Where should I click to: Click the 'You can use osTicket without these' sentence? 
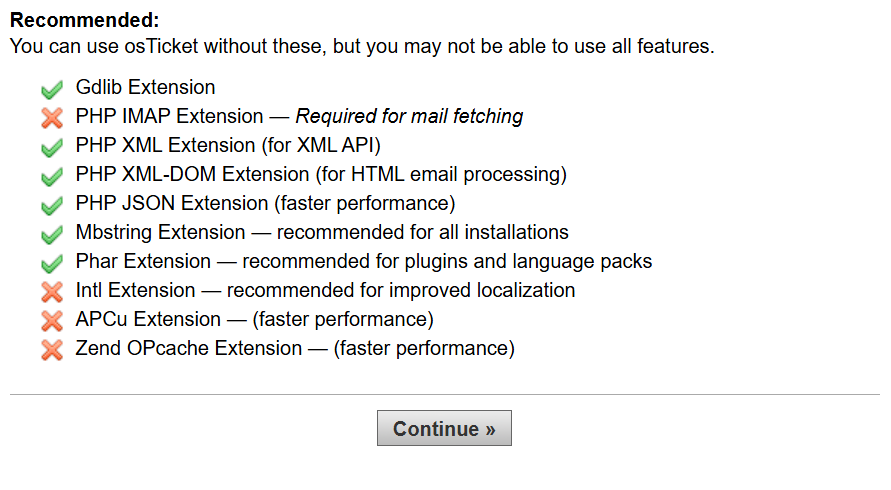click(x=361, y=46)
